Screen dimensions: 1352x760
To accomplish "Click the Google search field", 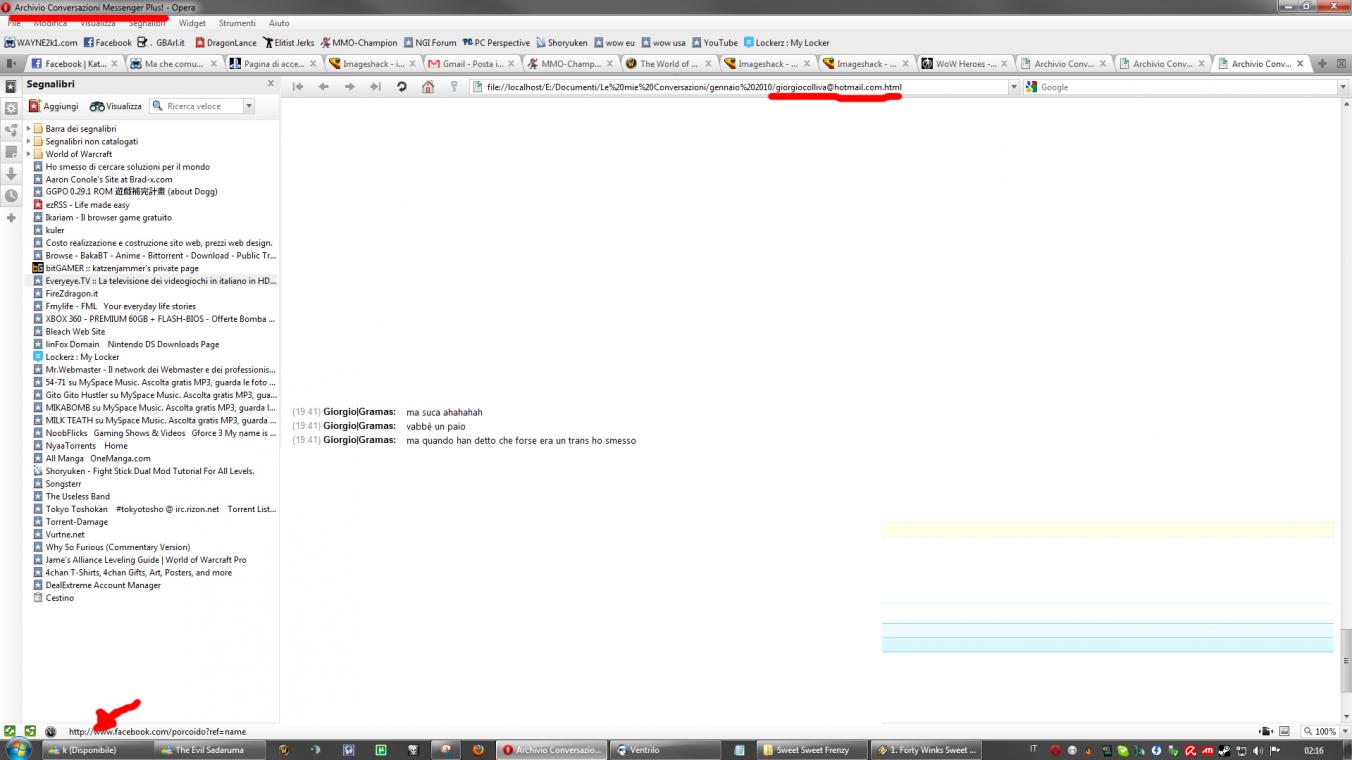I will pyautogui.click(x=1188, y=87).
